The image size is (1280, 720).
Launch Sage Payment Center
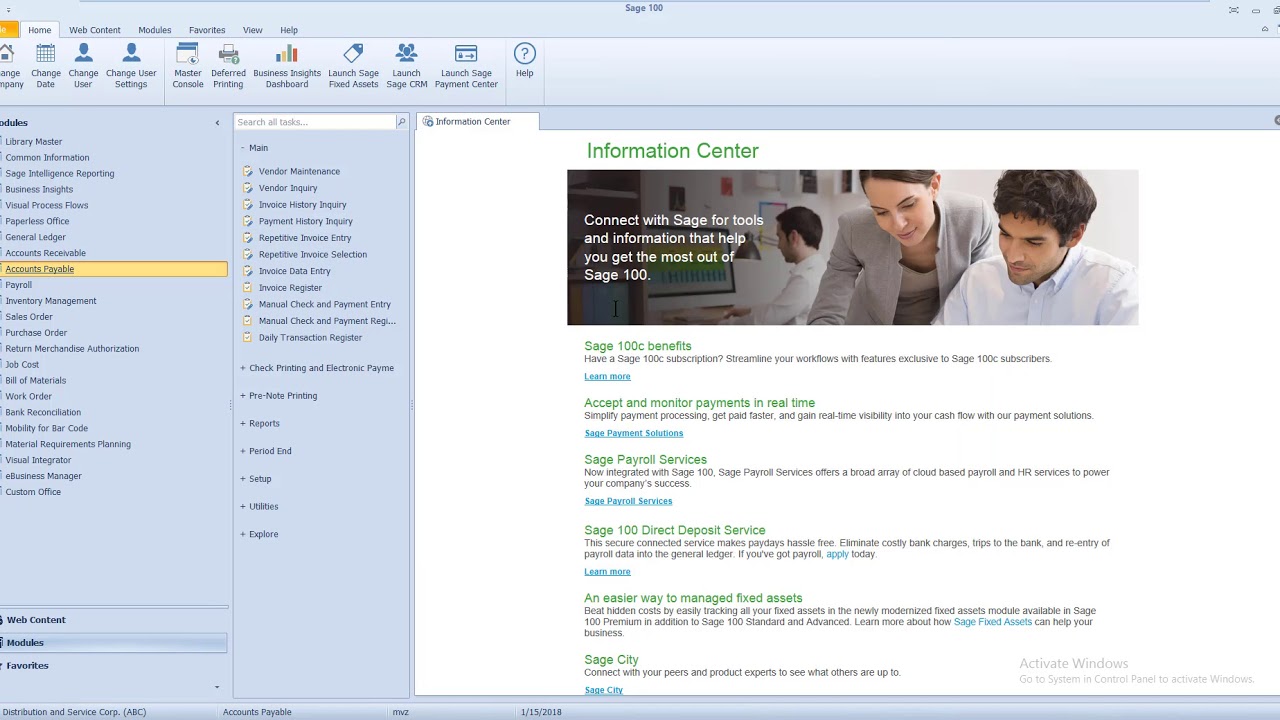pyautogui.click(x=466, y=66)
